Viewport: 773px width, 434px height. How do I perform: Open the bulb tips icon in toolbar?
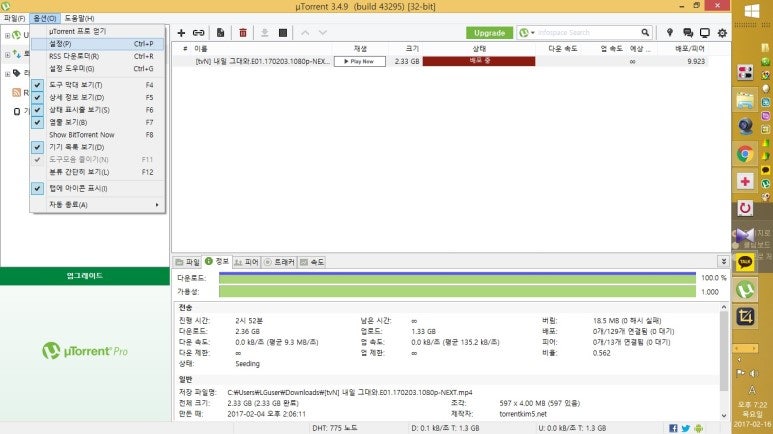pos(669,33)
